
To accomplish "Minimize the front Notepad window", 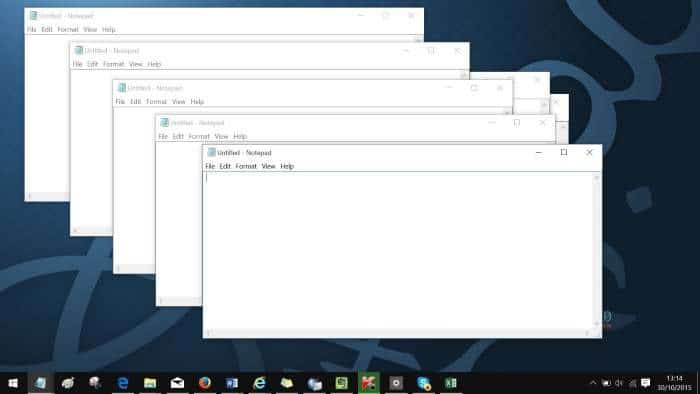I will click(x=539, y=153).
